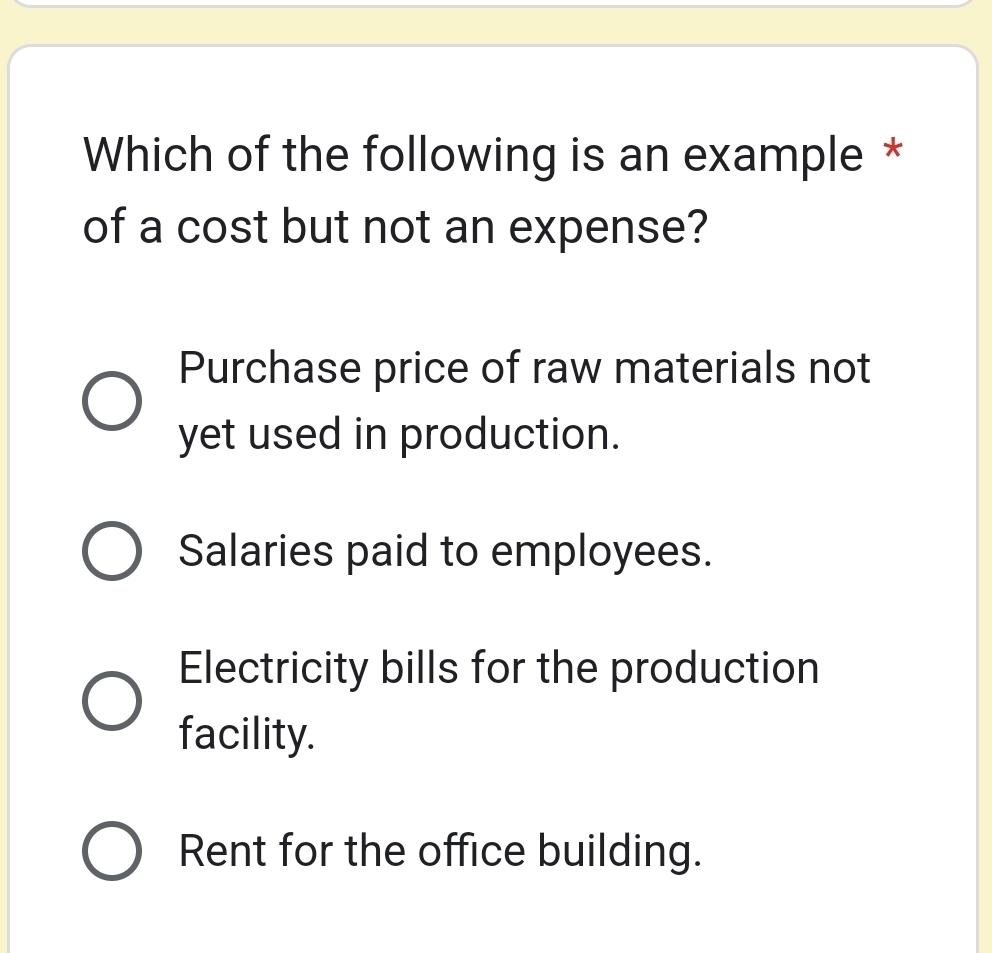
Task: Choose the 'Salaries paid to employees' radio button
Action: 111,552
